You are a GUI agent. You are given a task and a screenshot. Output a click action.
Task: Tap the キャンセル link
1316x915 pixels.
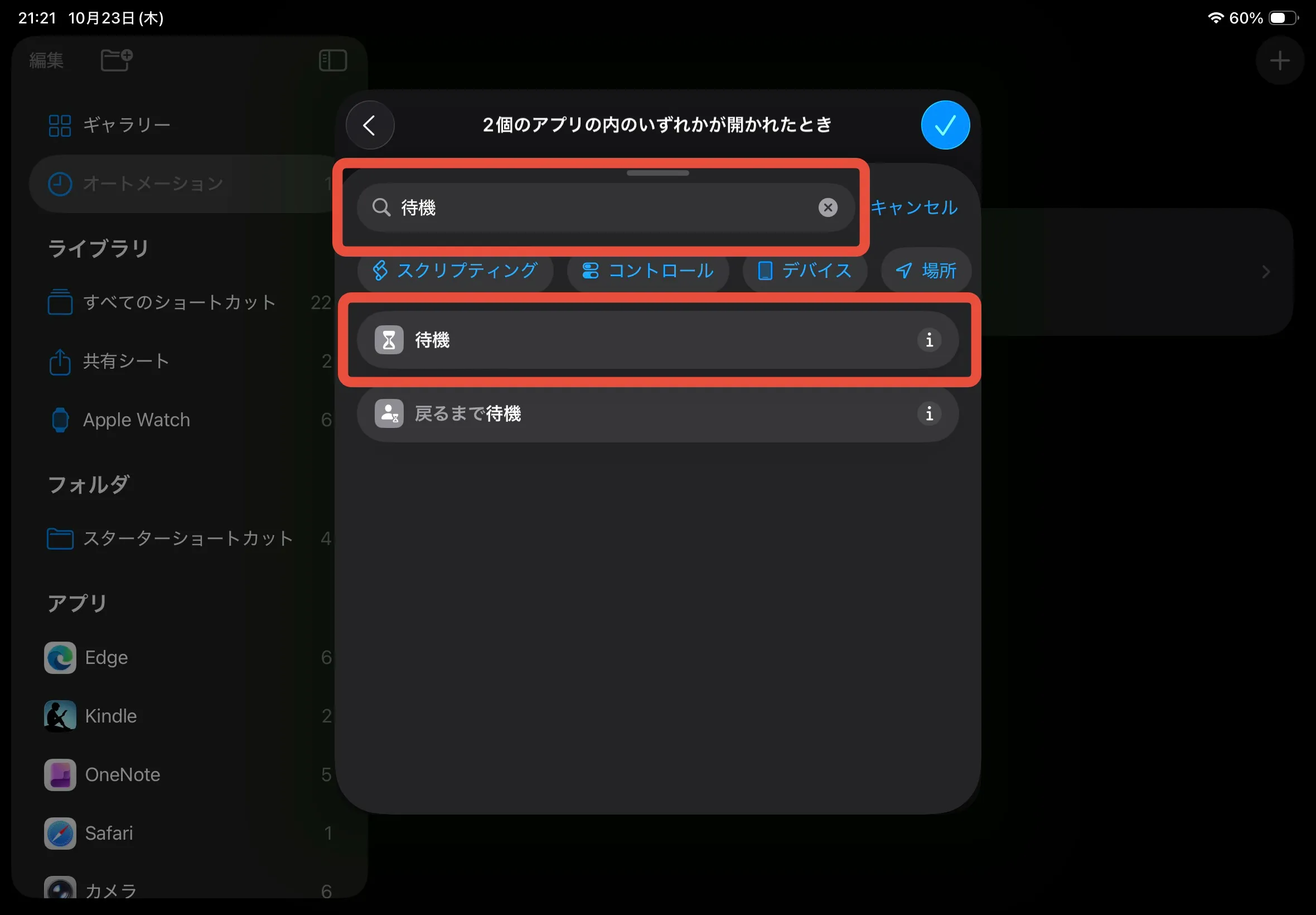tap(914, 208)
